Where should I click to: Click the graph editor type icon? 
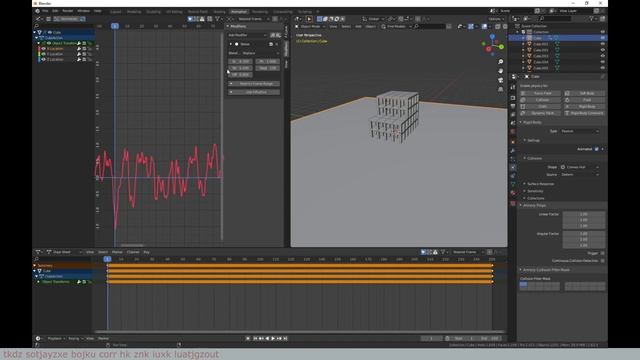(38, 19)
